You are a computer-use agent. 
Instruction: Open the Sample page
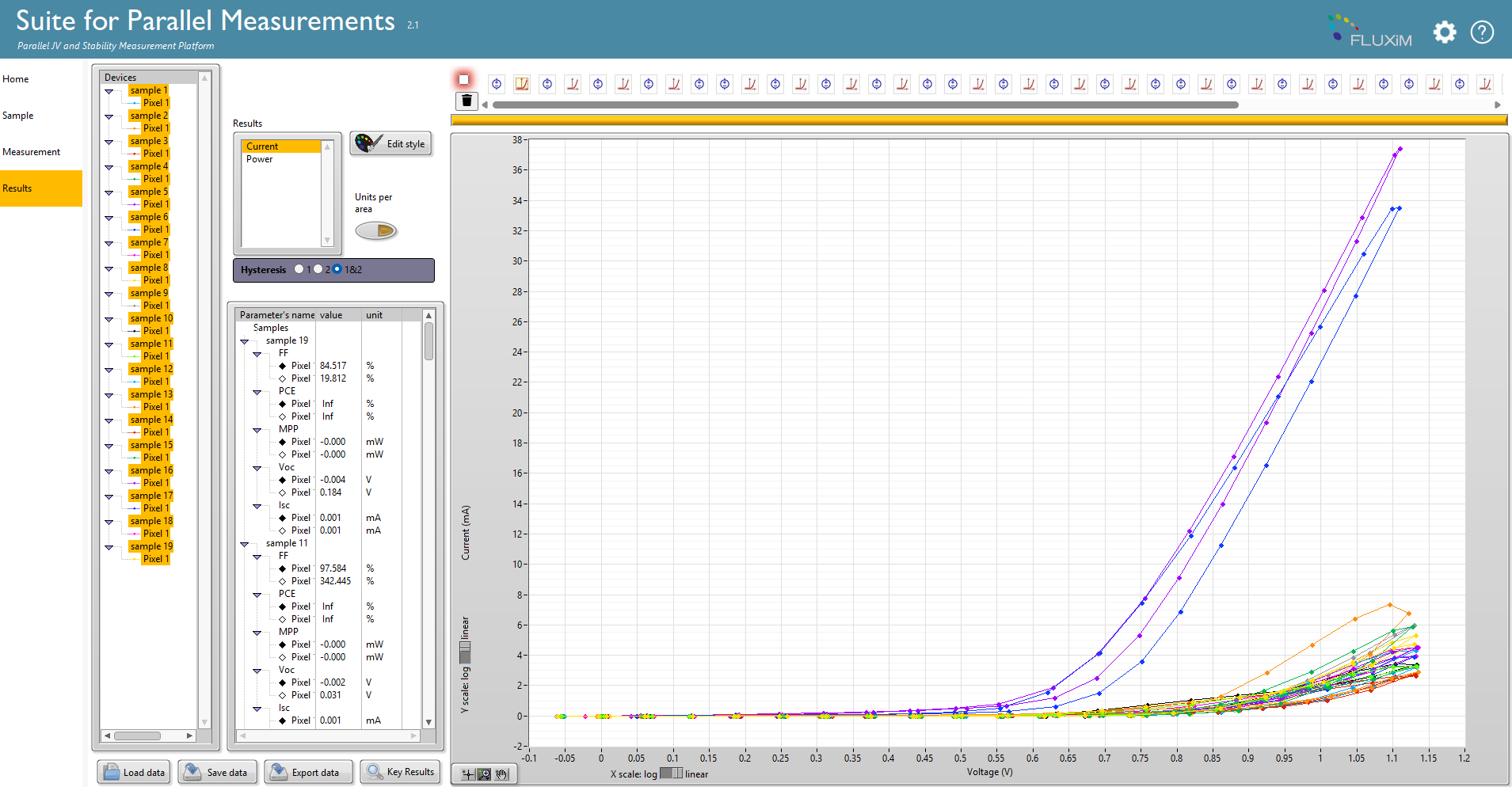coord(41,116)
